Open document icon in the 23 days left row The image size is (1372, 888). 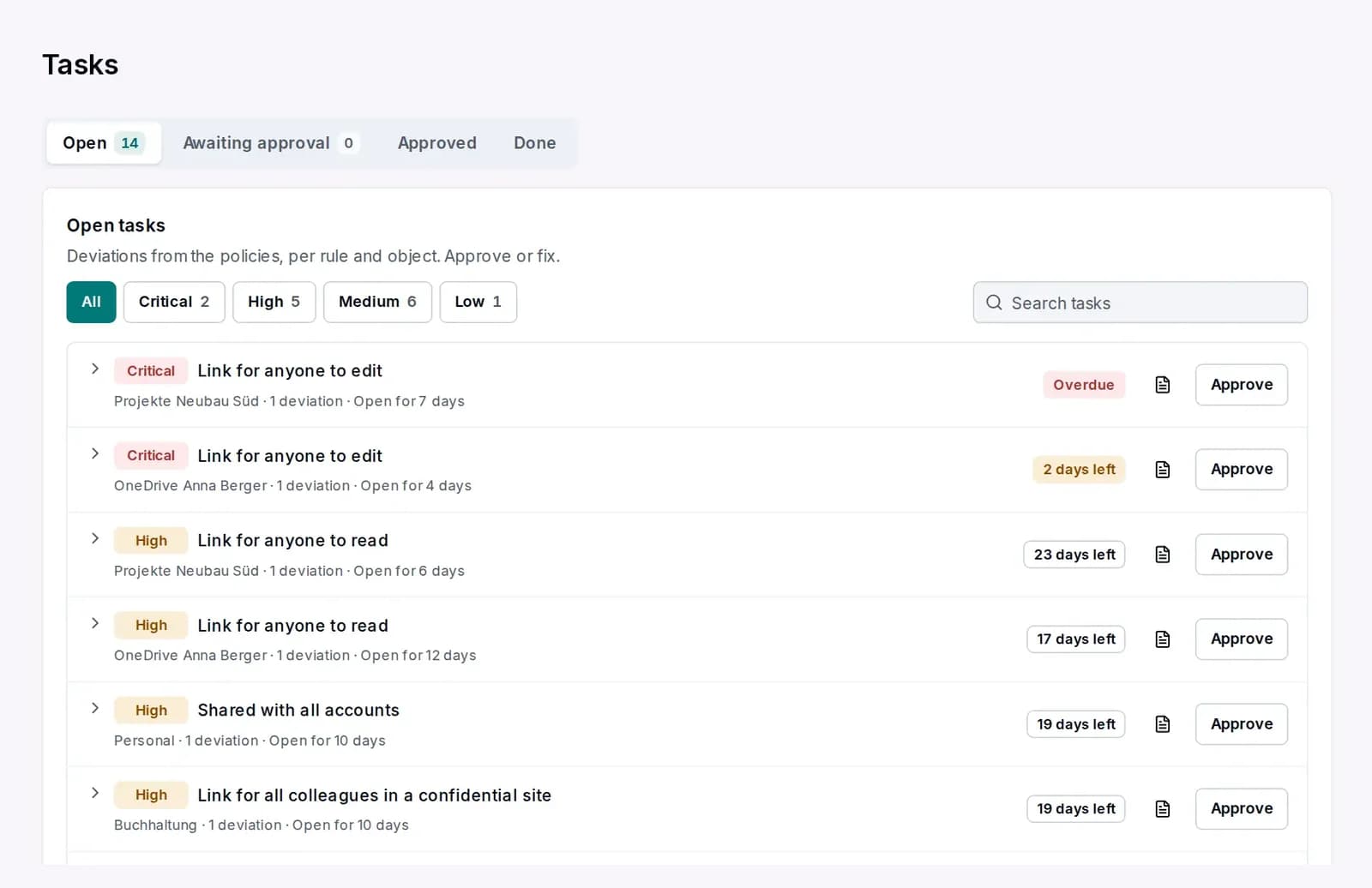click(1162, 555)
